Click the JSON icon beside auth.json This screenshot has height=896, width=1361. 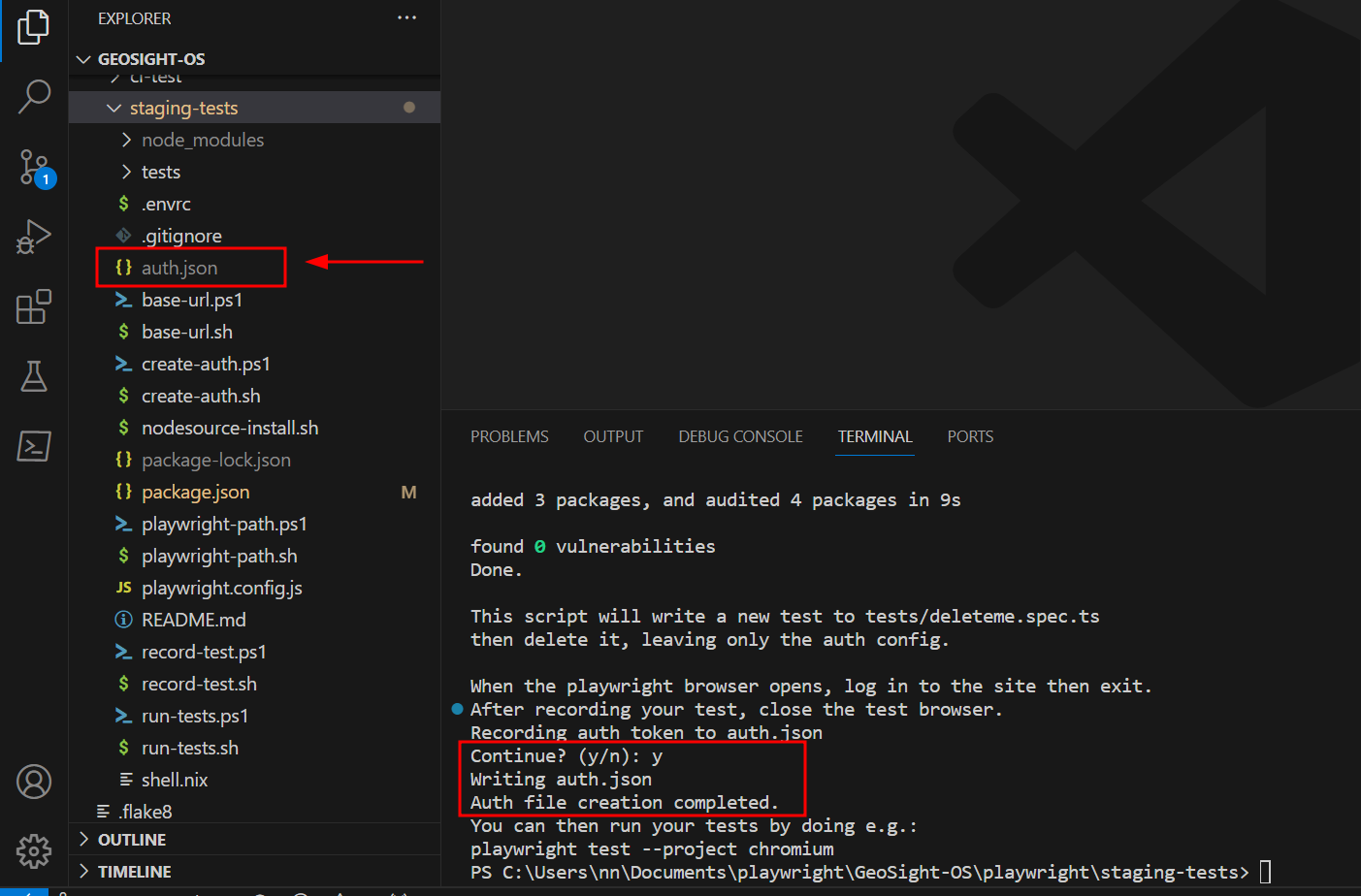123,268
